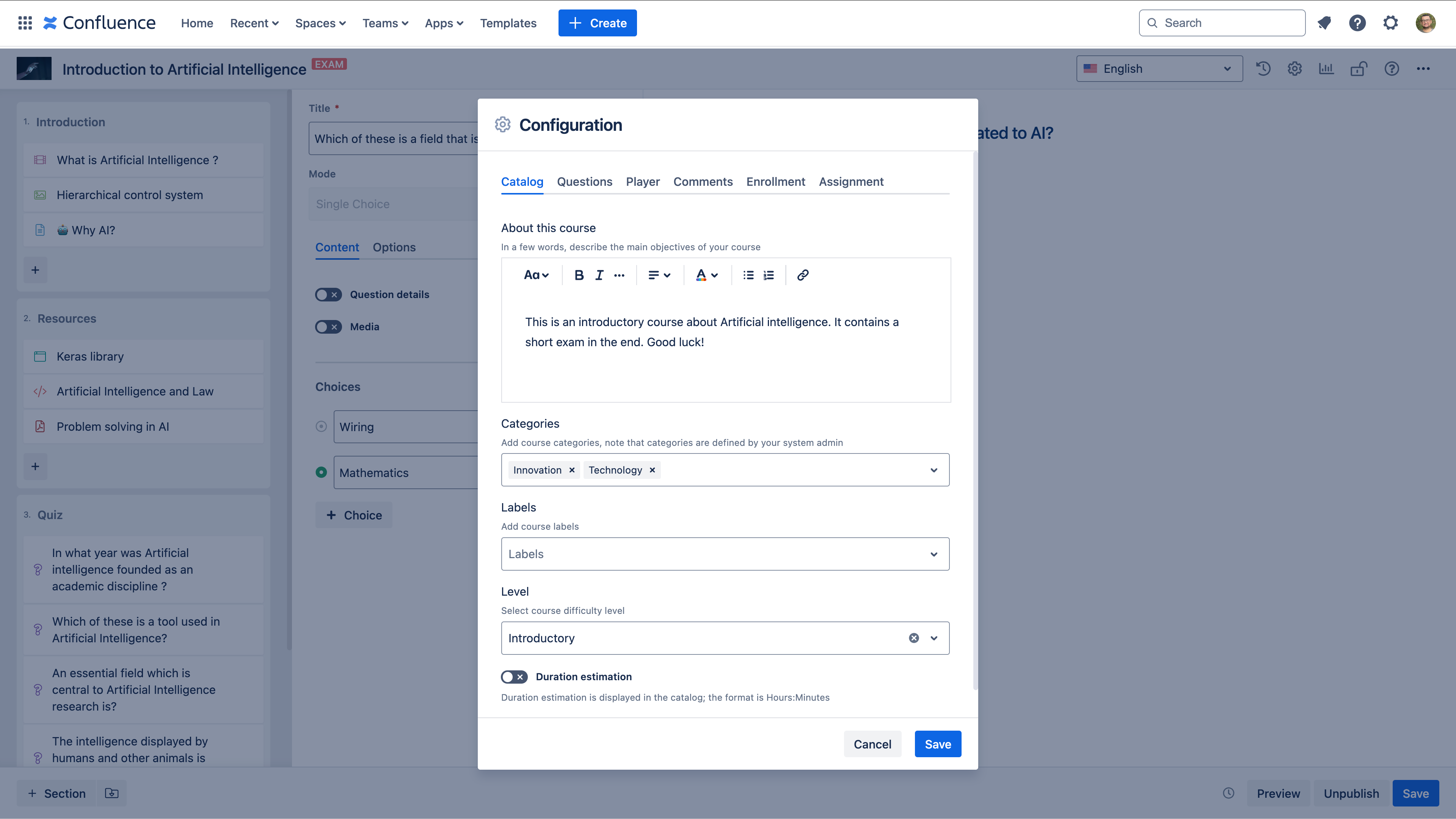Toggle the Media switch
The image size is (1456, 819).
[328, 327]
